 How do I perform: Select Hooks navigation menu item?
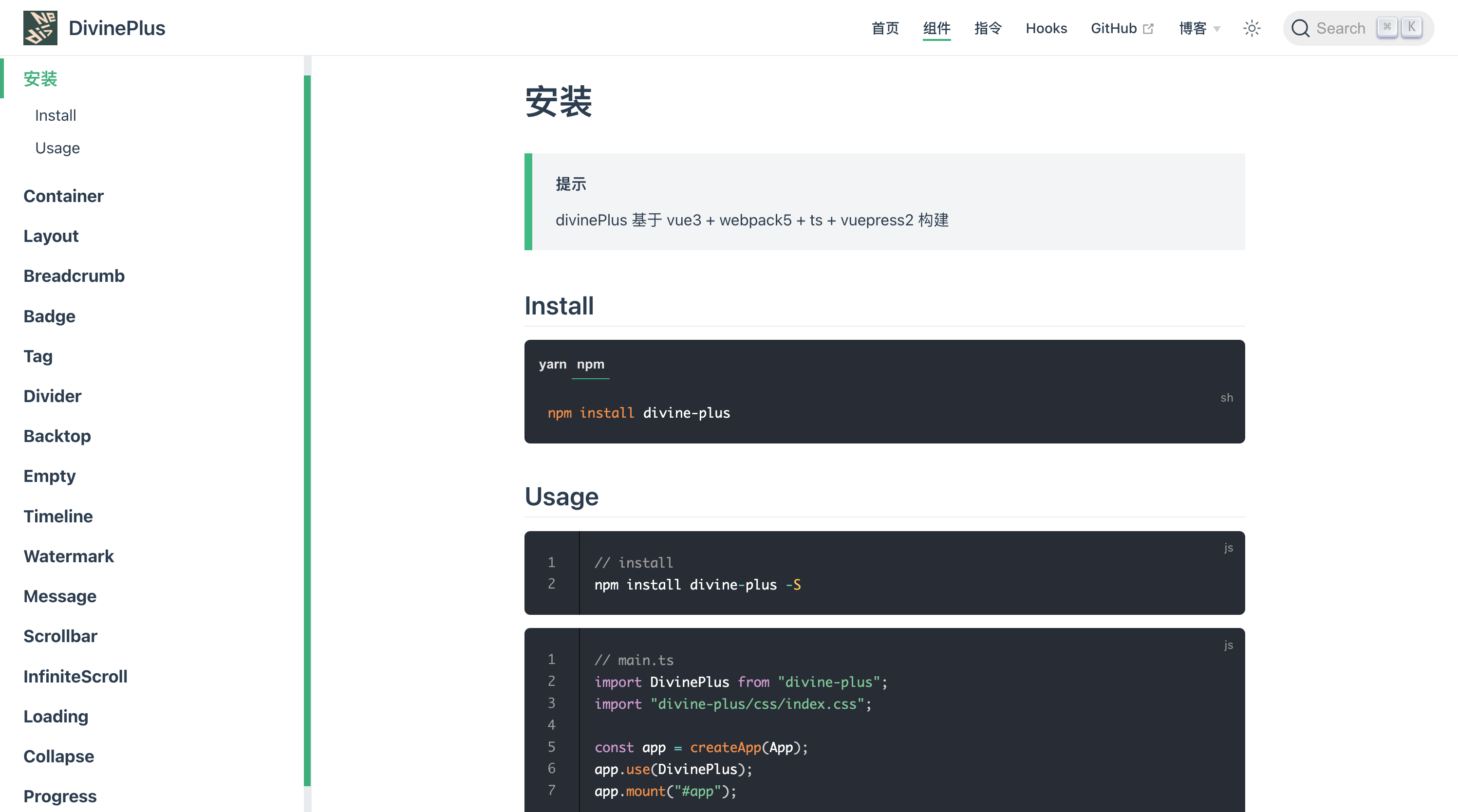click(1046, 27)
